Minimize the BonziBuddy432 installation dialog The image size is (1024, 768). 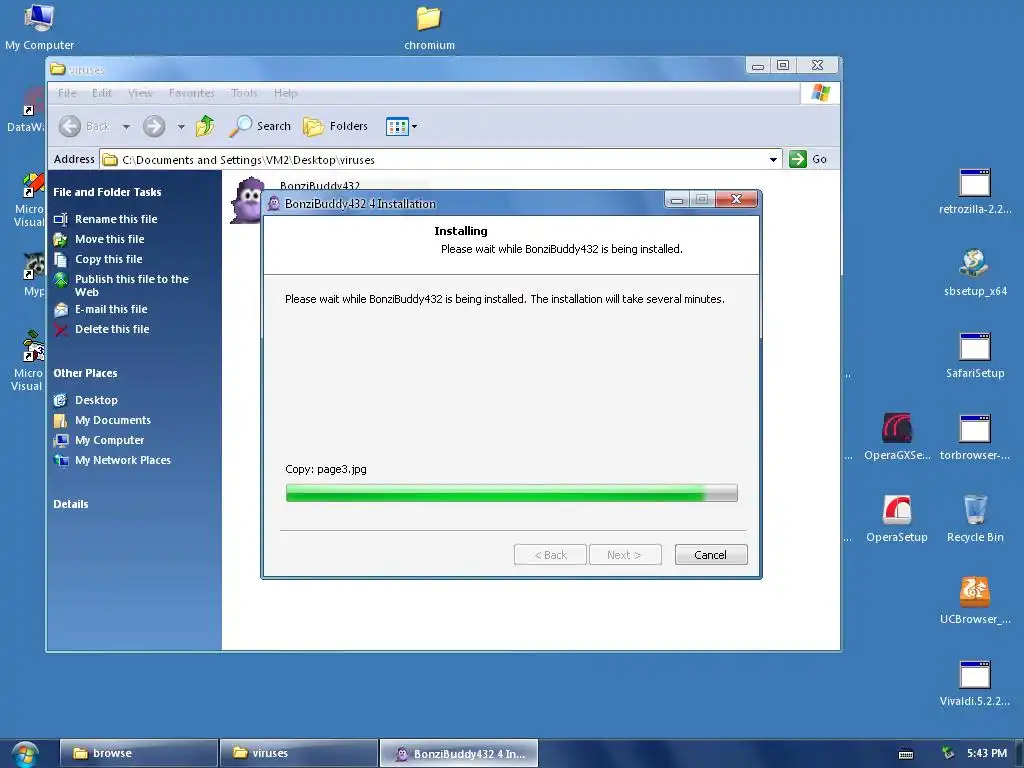(677, 200)
